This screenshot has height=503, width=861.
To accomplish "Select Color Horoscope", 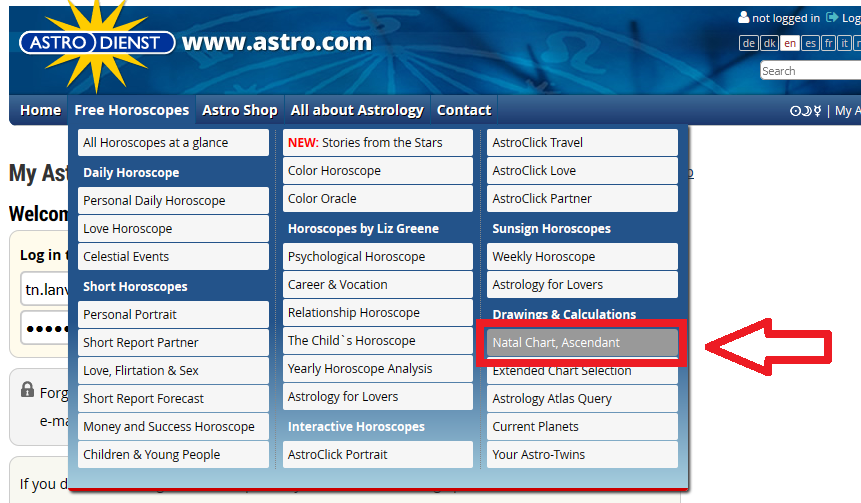I will [x=378, y=171].
